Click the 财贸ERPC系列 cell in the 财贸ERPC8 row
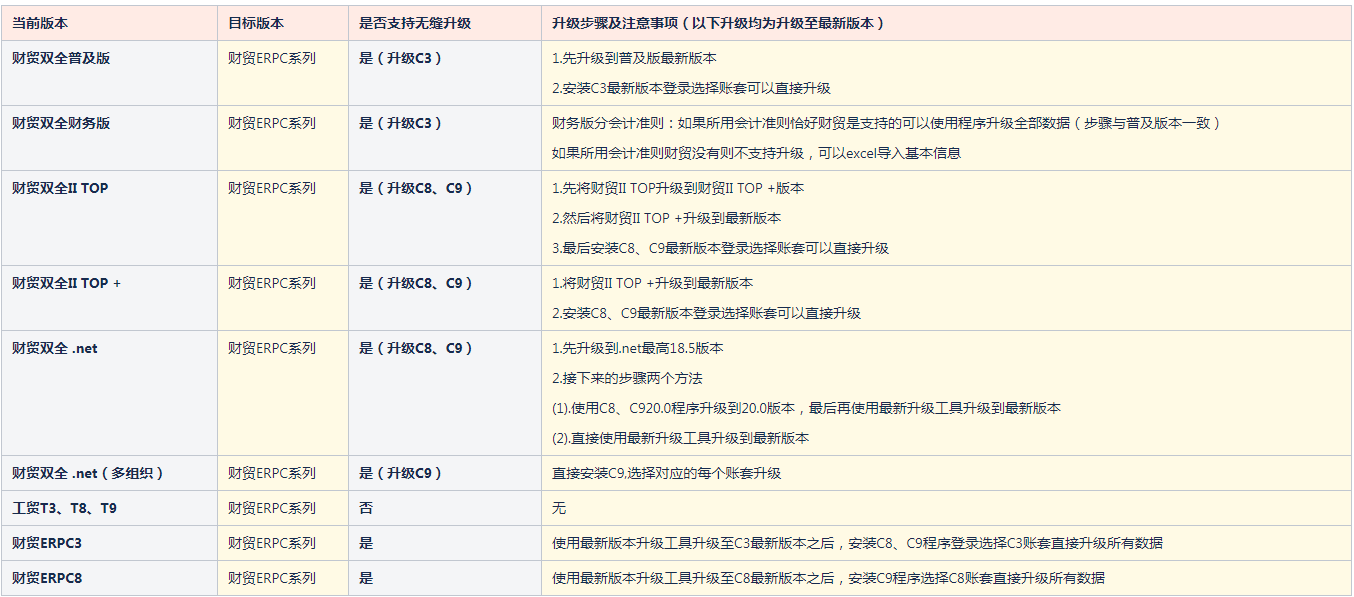The image size is (1354, 597). pos(271,578)
